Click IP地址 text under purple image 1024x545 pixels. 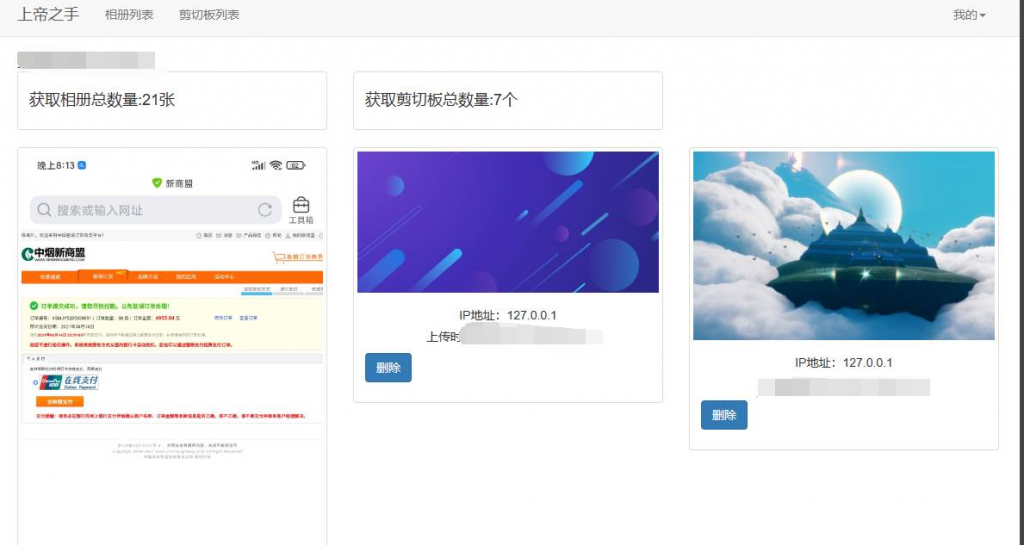tap(508, 315)
